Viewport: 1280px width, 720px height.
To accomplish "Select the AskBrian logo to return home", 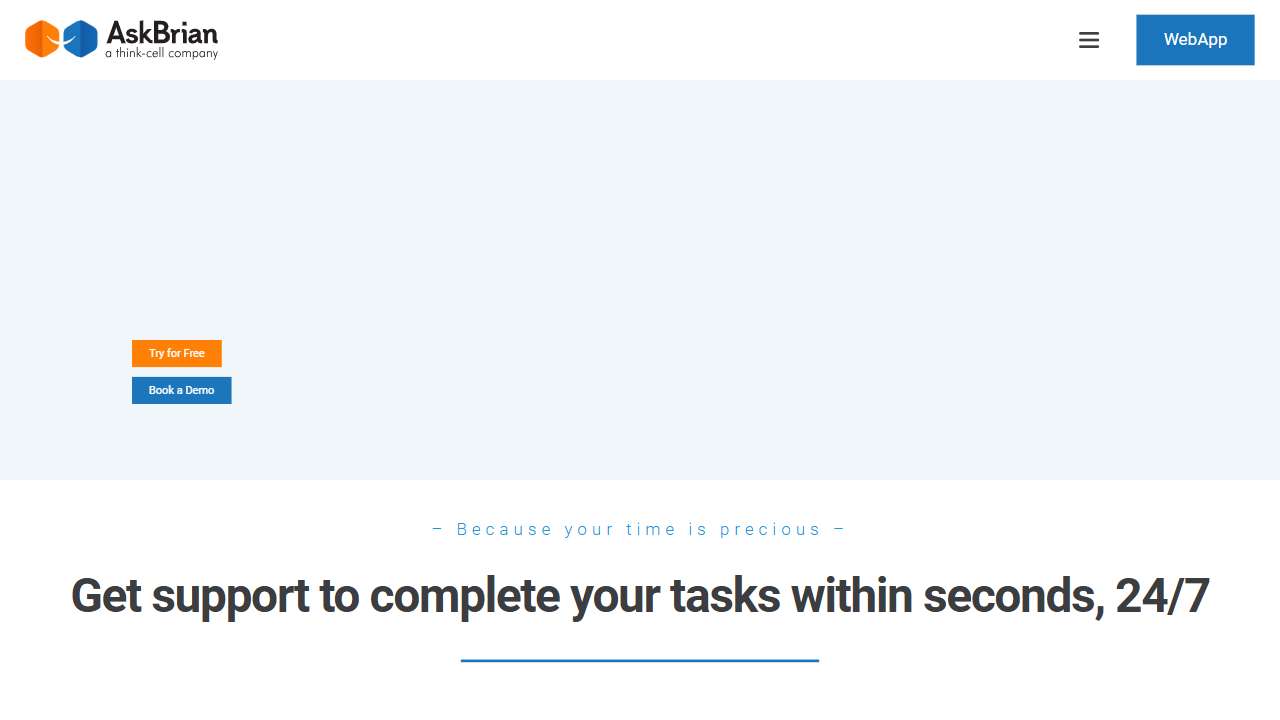I will 120,38.
